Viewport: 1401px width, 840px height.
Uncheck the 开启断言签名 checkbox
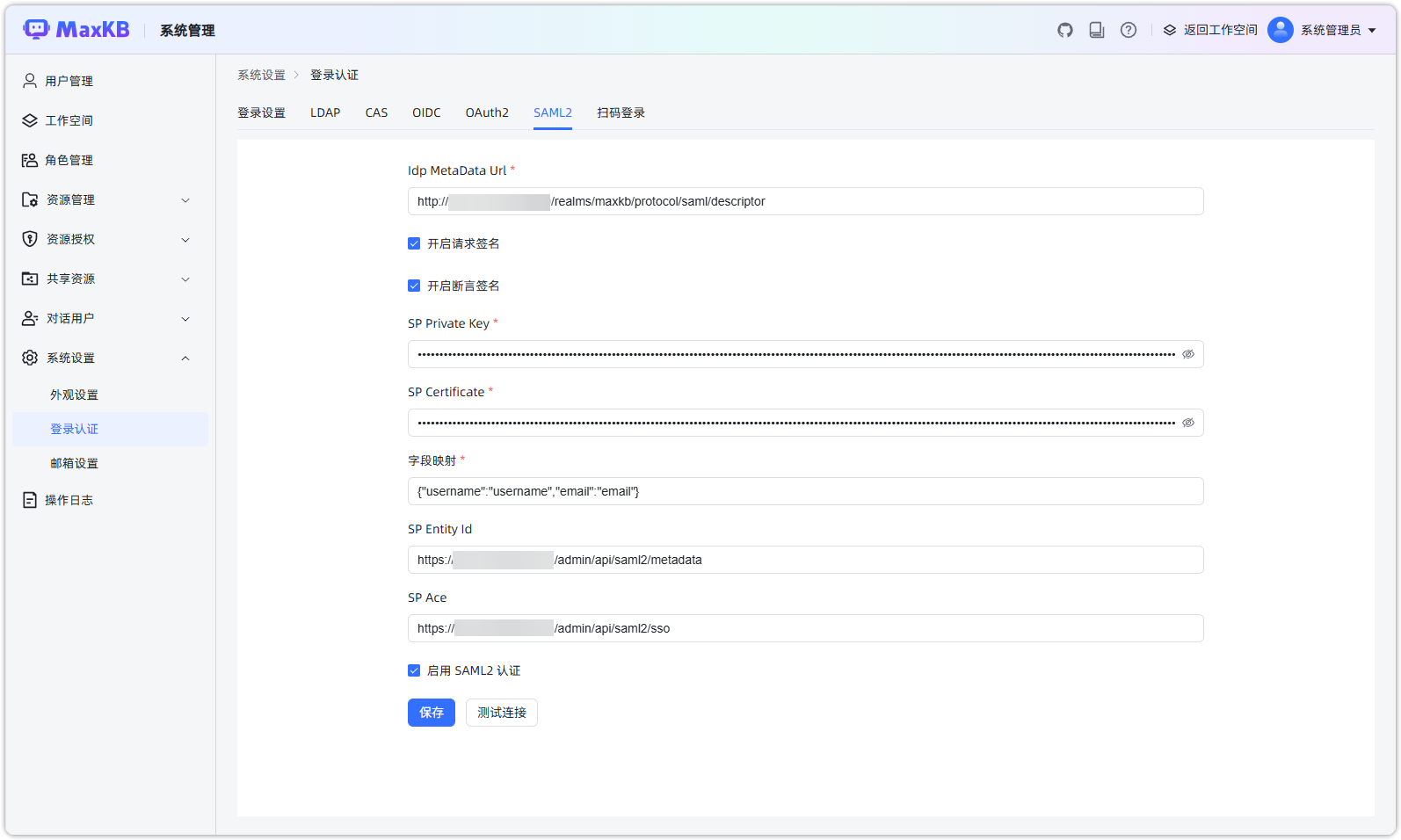click(414, 286)
